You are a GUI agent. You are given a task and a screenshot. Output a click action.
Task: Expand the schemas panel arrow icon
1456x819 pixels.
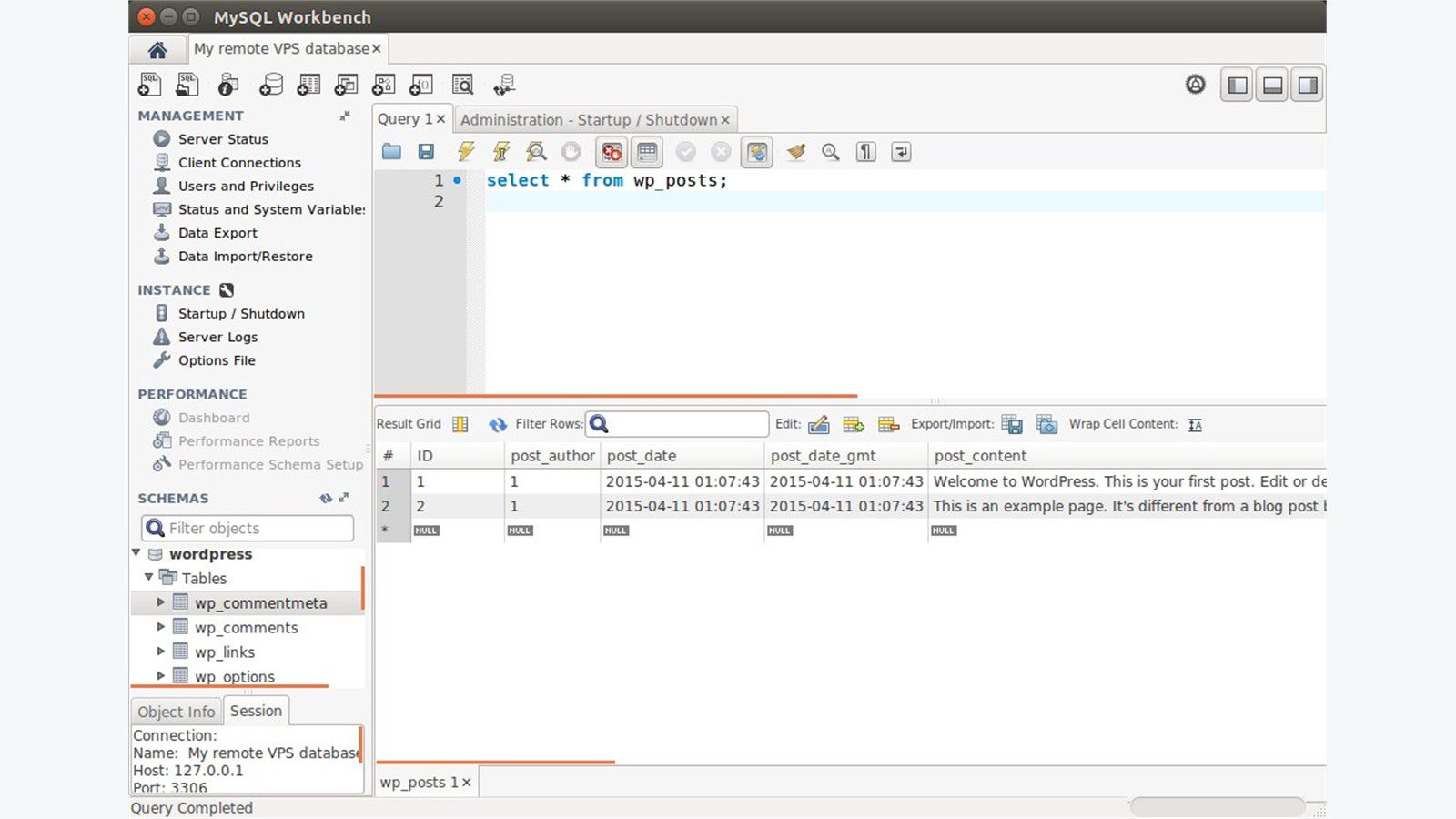(x=343, y=498)
